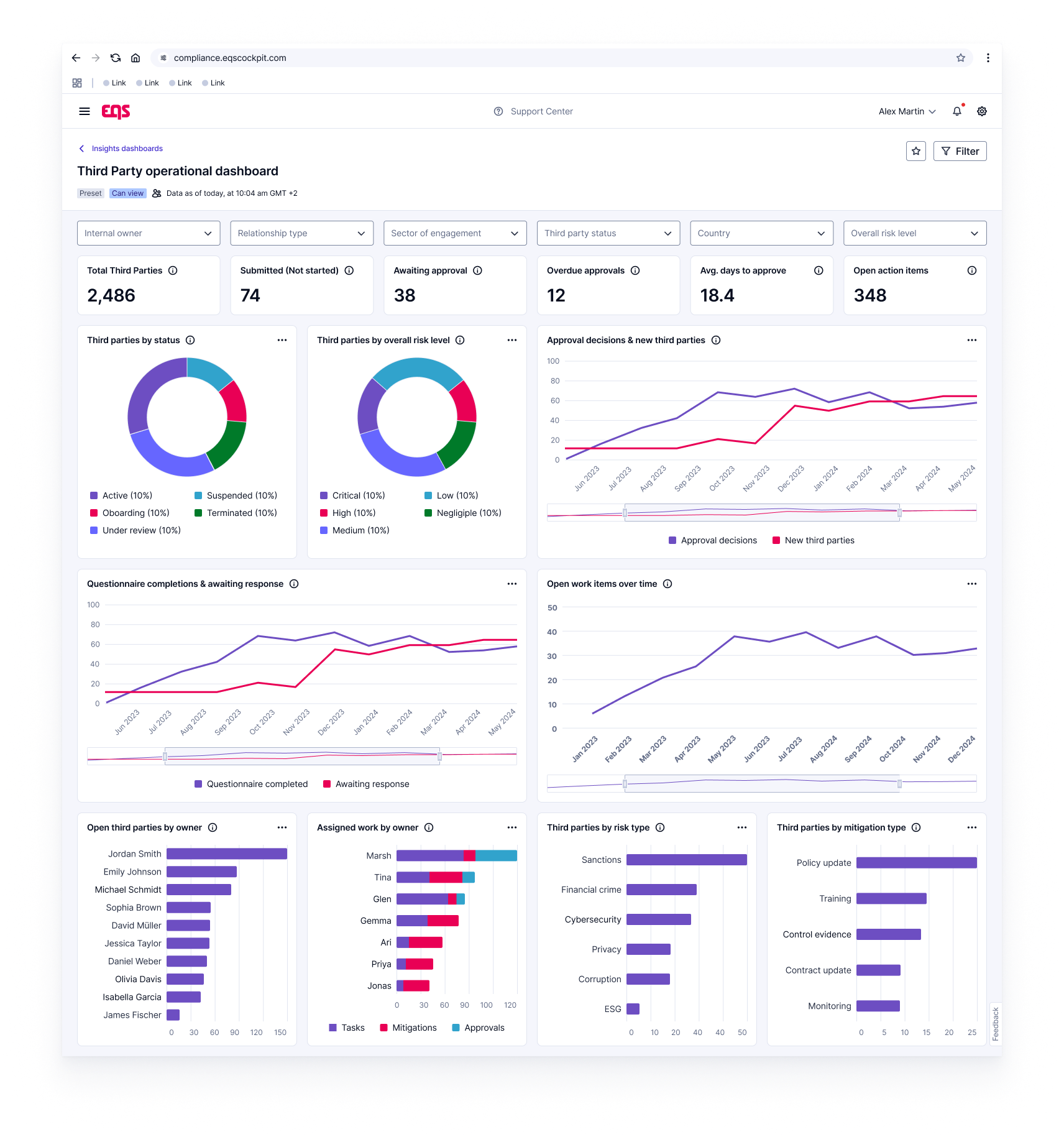The width and height of the screenshot is (1064, 1137).
Task: Bookmark page with address bar star
Action: point(961,58)
